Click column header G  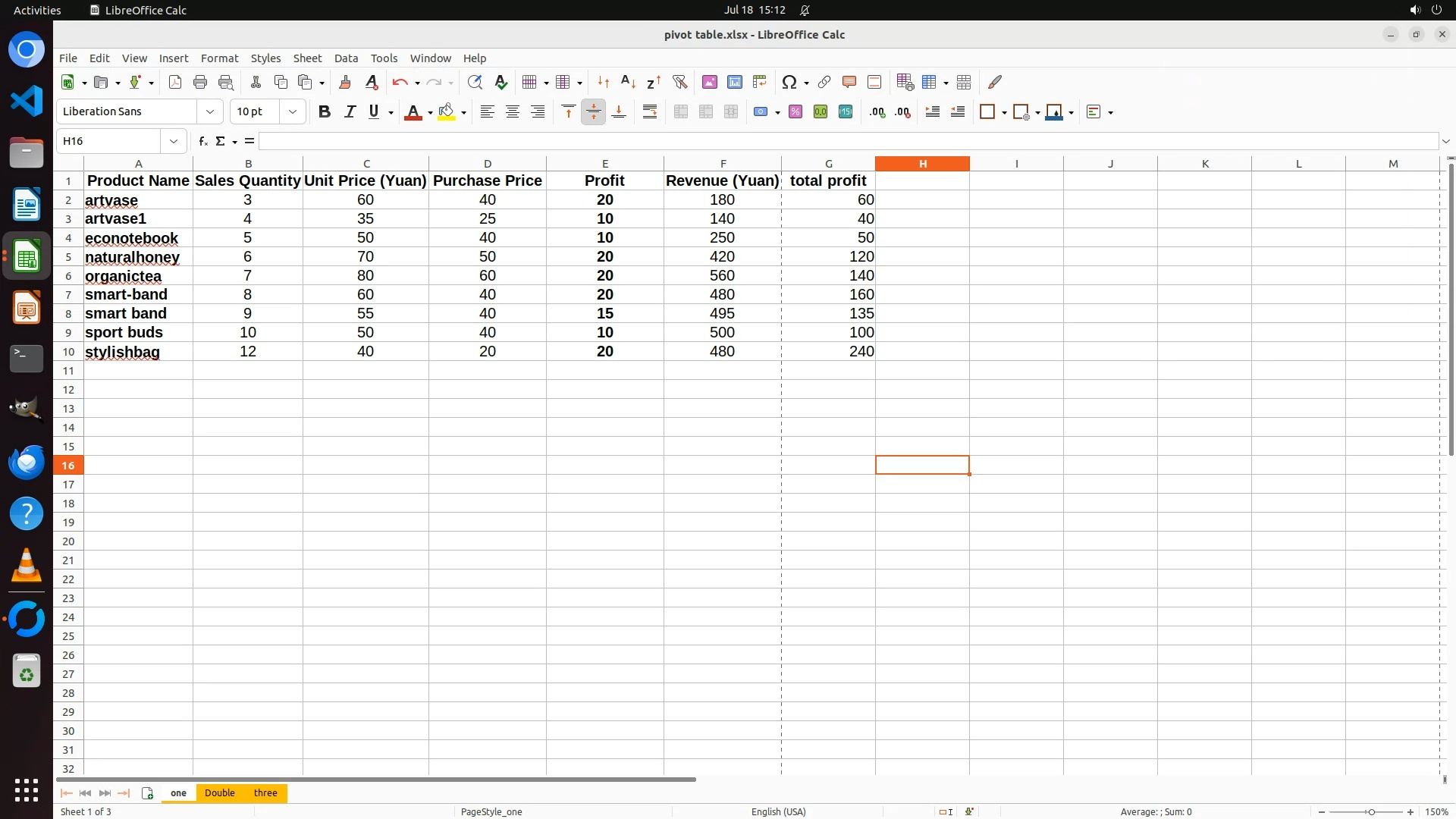(x=828, y=163)
